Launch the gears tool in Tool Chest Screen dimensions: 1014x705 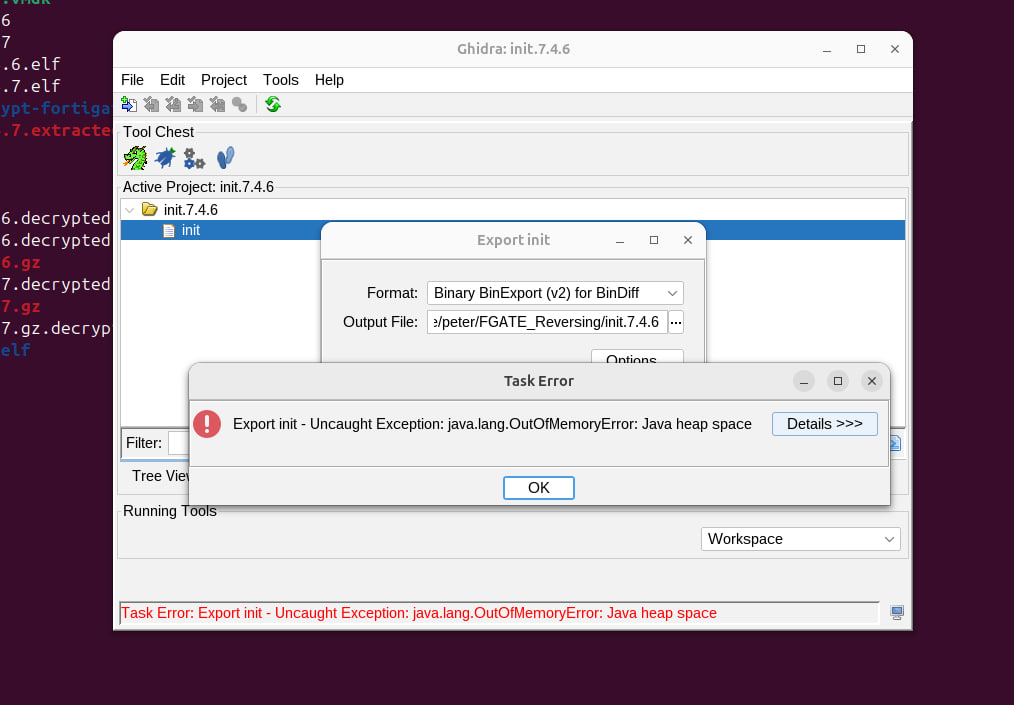coord(194,158)
